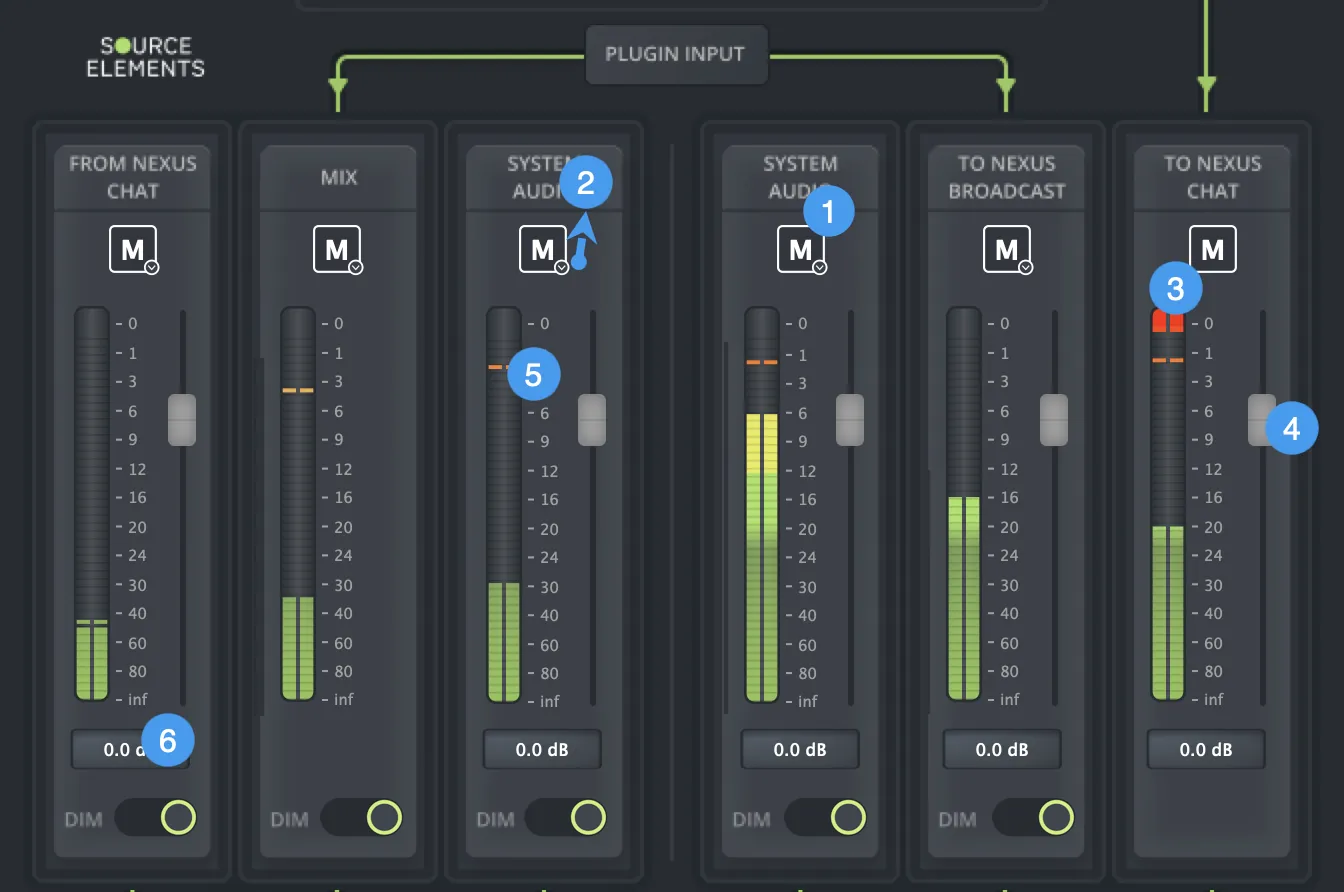Toggle DIM on To Nexus Broadcast channel
This screenshot has width=1344, height=892.
(1032, 818)
